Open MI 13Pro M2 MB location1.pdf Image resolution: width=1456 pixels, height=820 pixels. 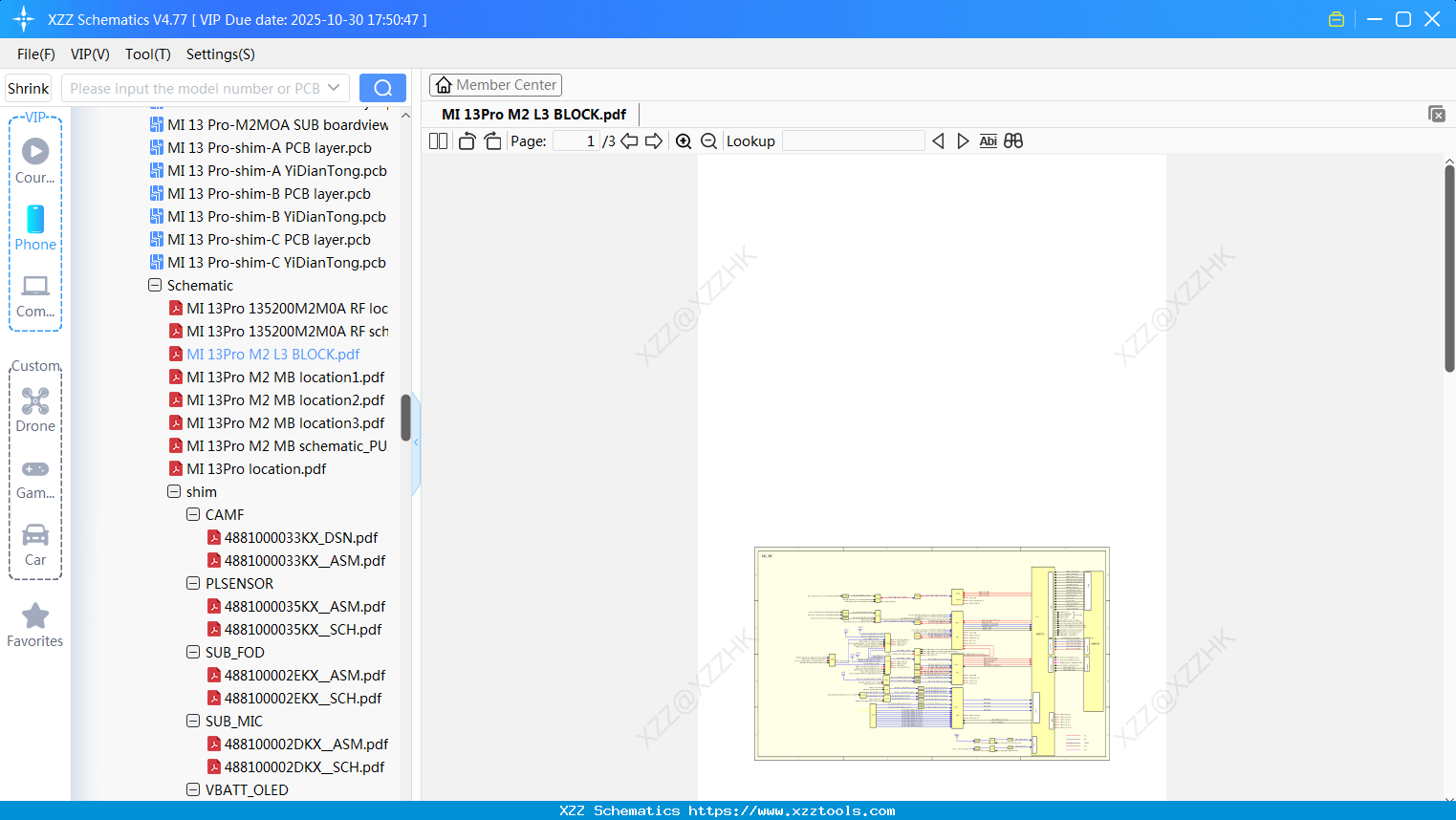pyautogui.click(x=277, y=377)
